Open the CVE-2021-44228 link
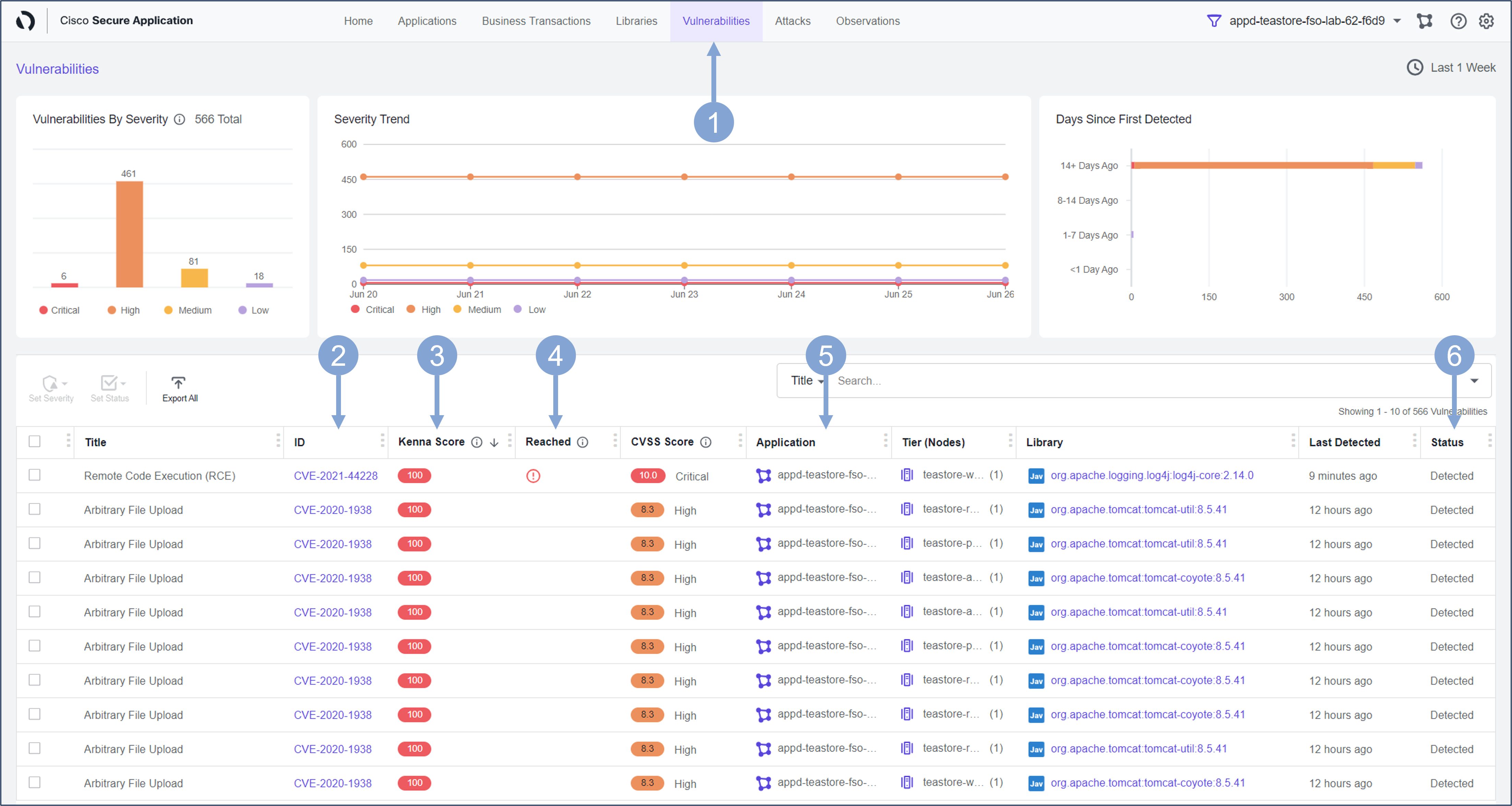This screenshot has height=806, width=1512. (x=335, y=476)
